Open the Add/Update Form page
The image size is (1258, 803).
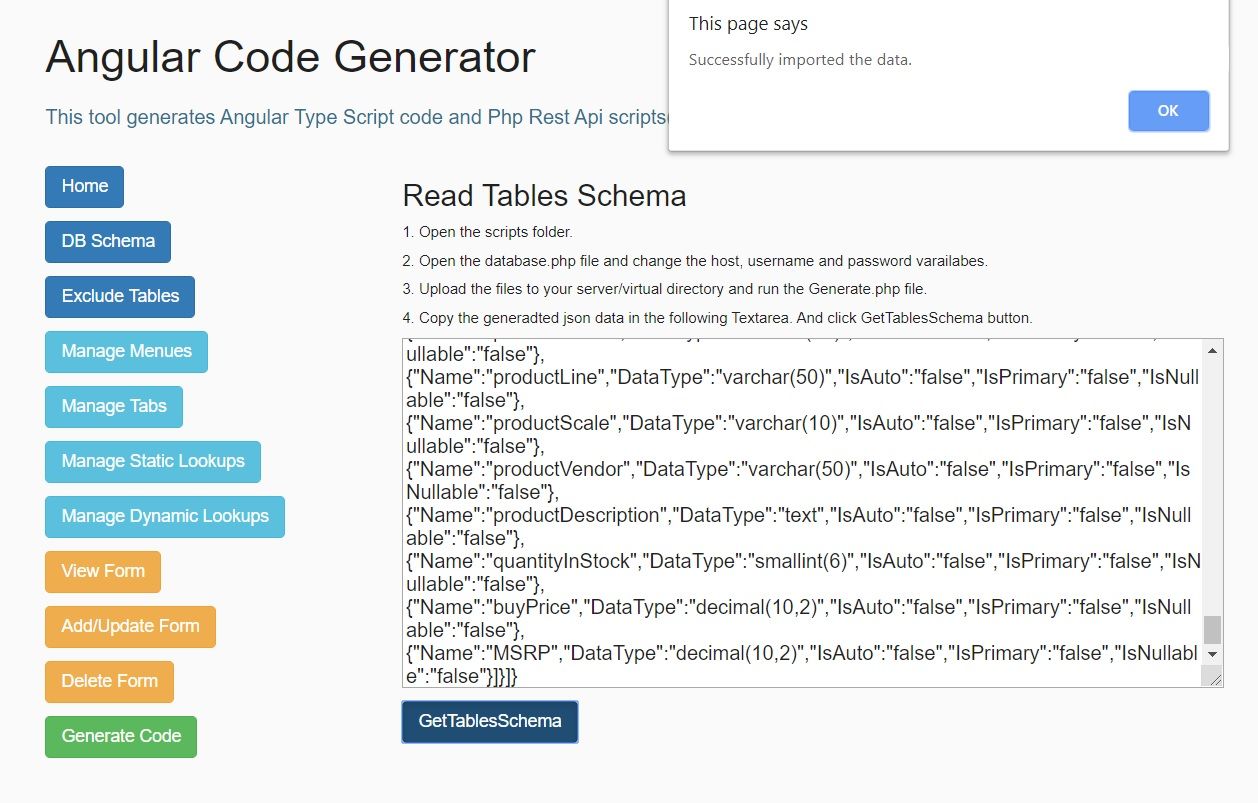(x=130, y=627)
